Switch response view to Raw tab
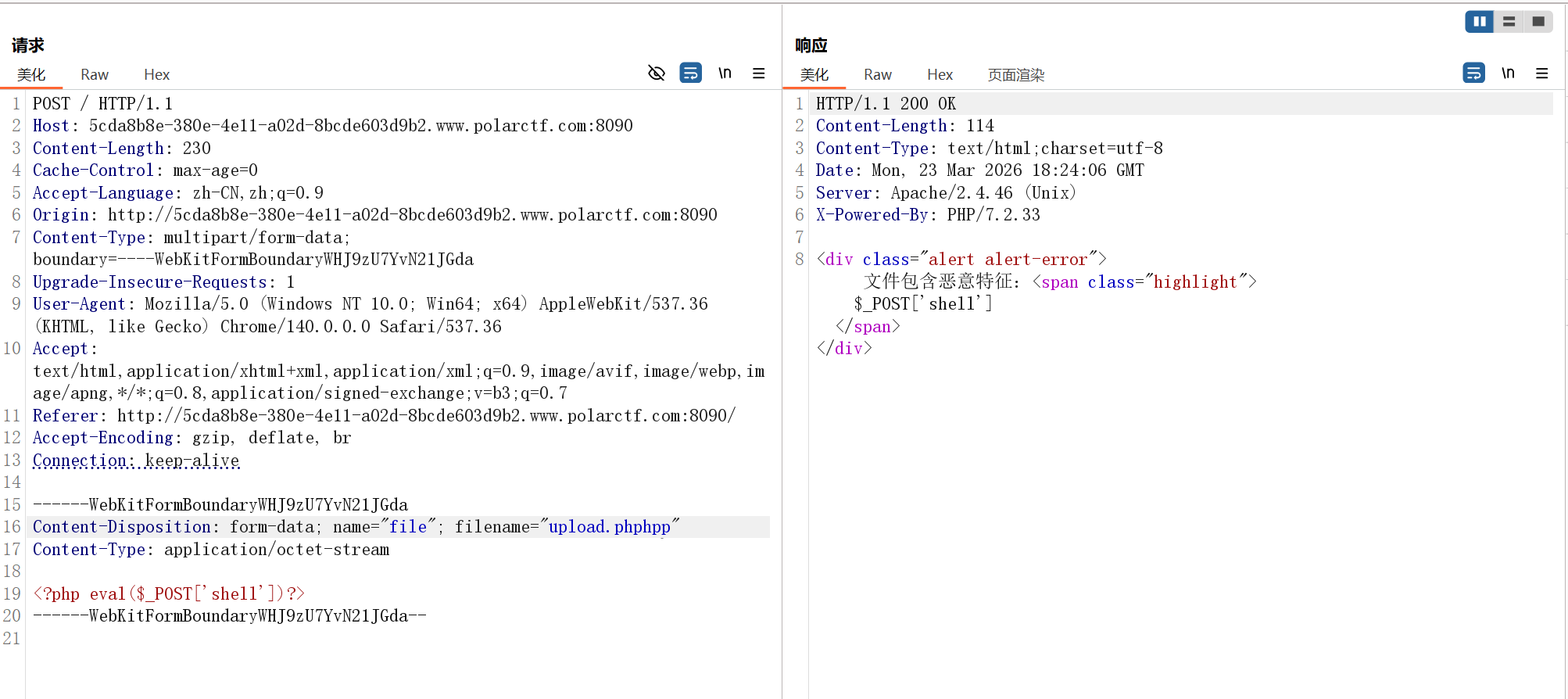 [878, 75]
